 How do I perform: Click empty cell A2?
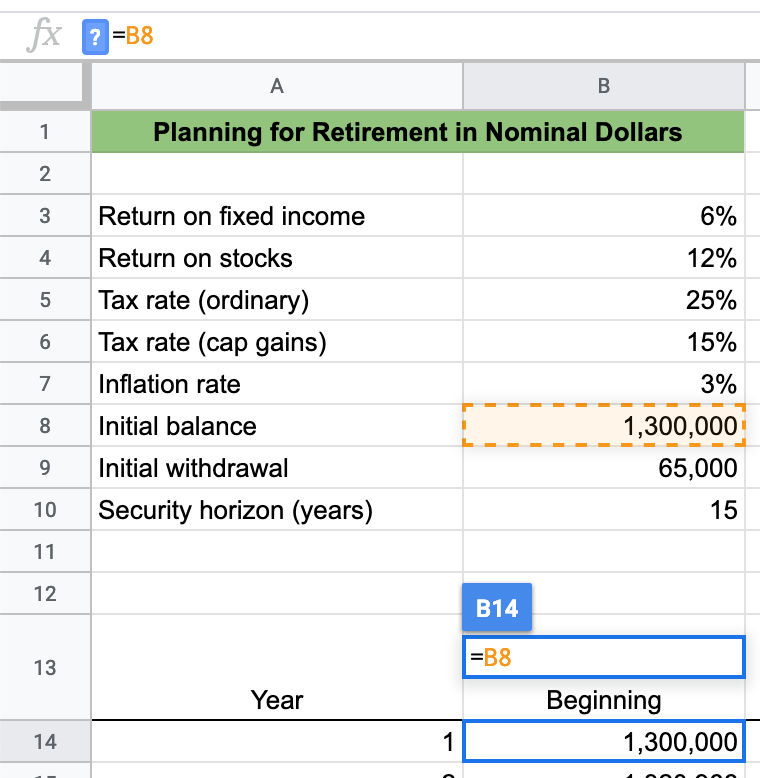277,174
